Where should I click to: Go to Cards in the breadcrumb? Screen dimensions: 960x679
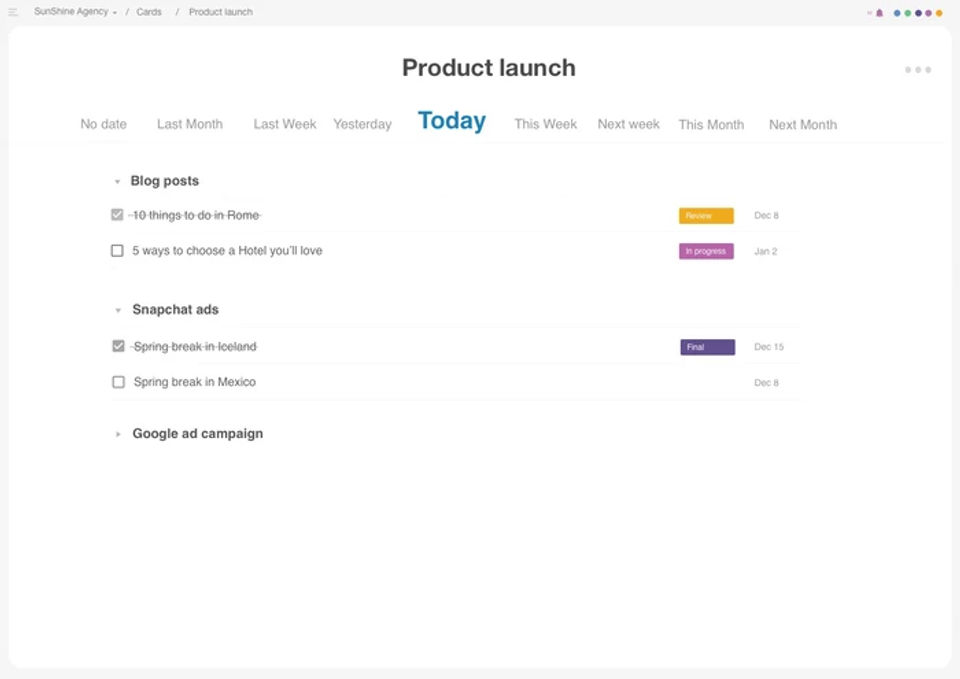click(149, 12)
